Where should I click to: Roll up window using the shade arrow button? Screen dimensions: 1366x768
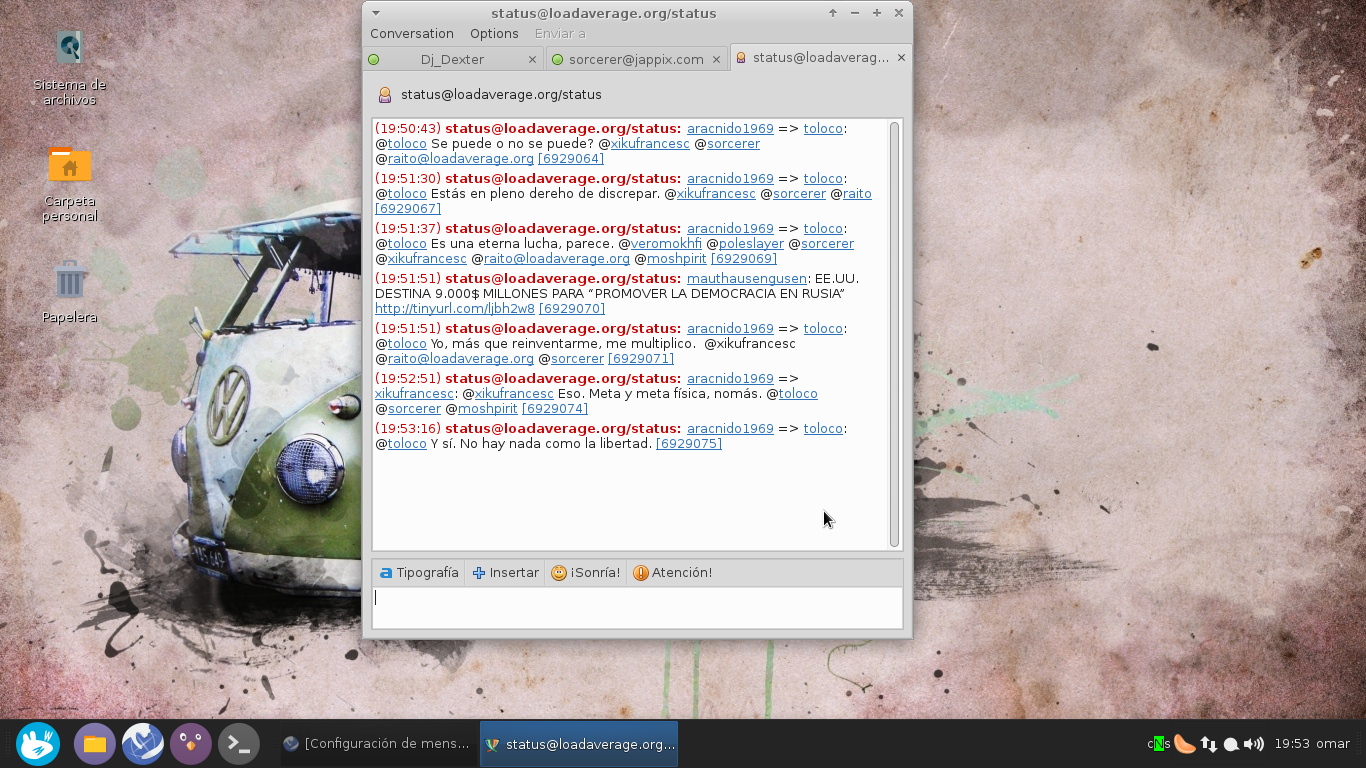[x=832, y=13]
